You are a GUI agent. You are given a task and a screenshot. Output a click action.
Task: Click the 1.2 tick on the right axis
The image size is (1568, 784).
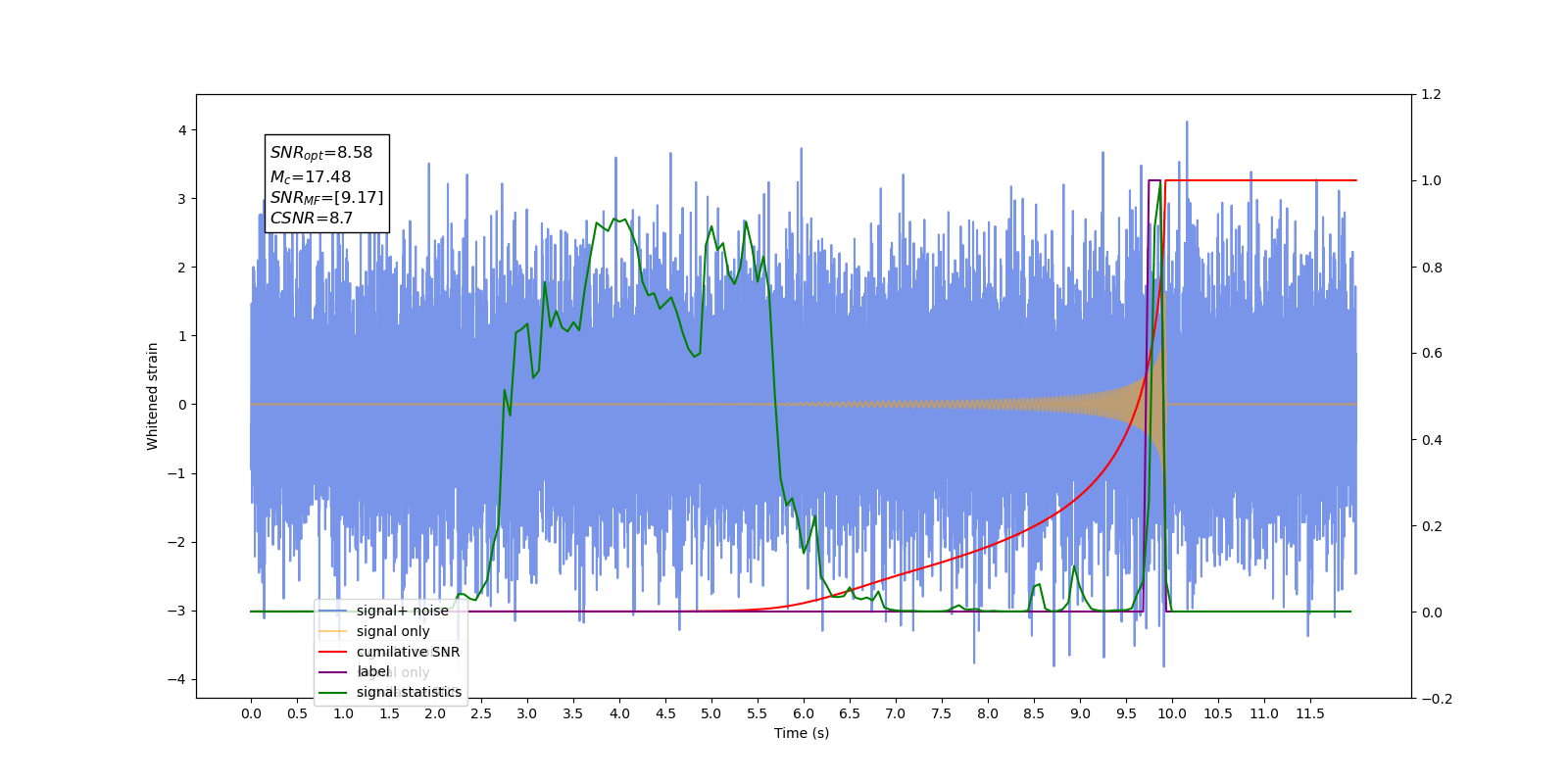tap(1432, 95)
